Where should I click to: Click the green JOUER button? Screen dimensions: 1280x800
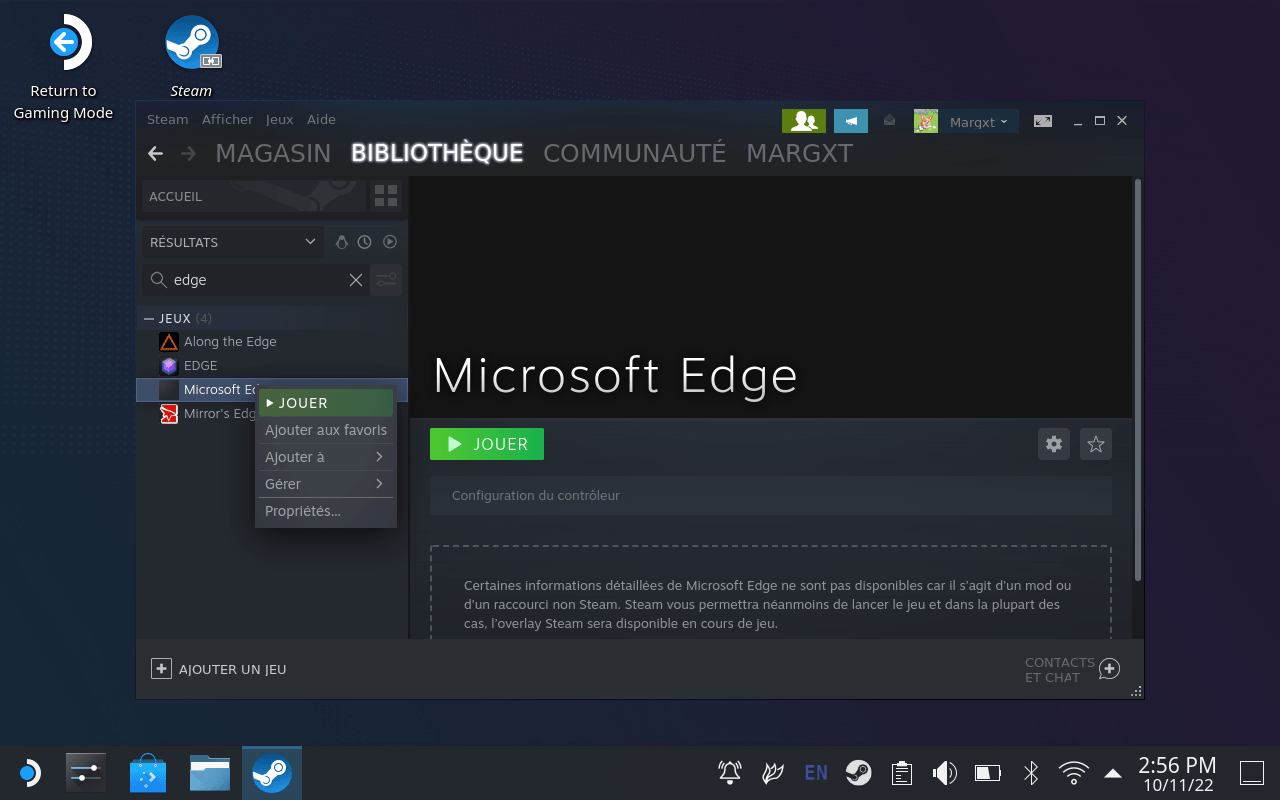click(487, 444)
